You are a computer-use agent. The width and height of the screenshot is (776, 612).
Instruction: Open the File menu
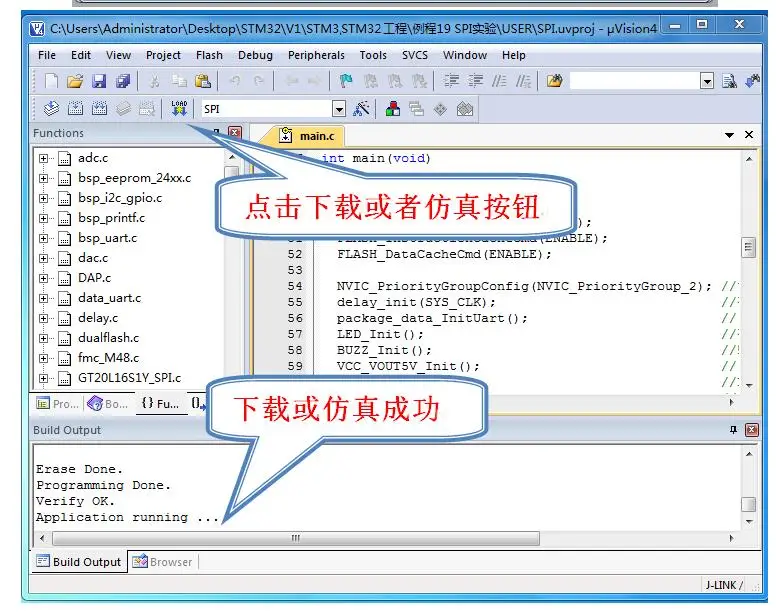(47, 55)
